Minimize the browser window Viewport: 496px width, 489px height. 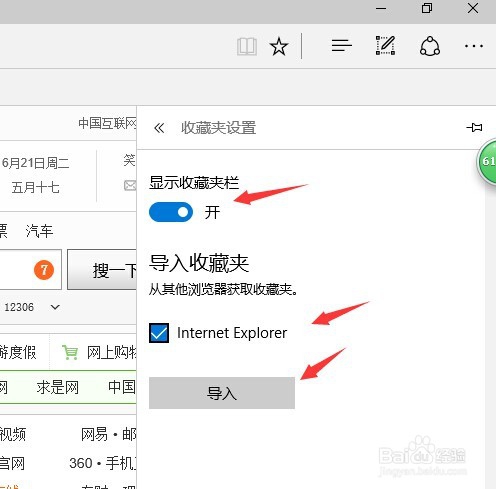(x=381, y=9)
